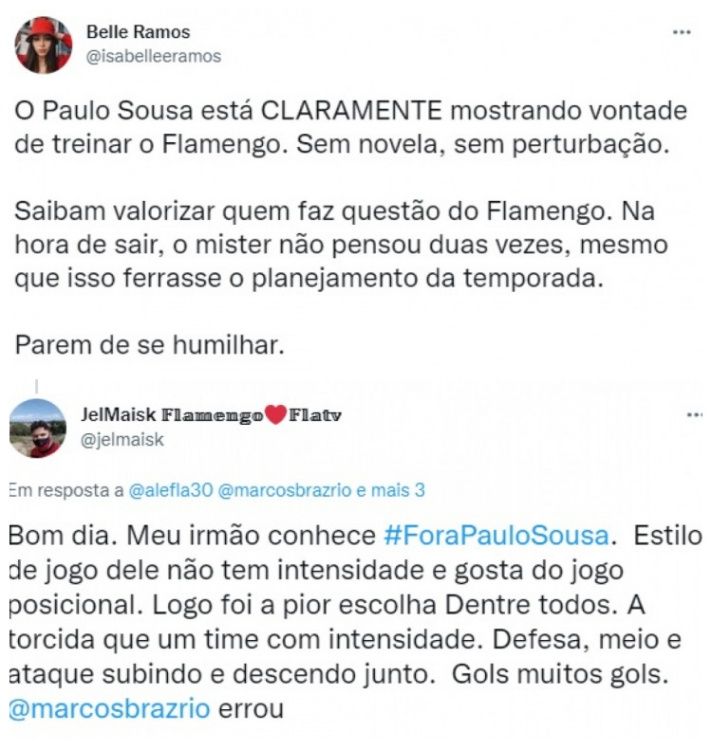Open @marcosbrazrio in reply-to line
The height and width of the screenshot is (749, 712).
point(285,491)
